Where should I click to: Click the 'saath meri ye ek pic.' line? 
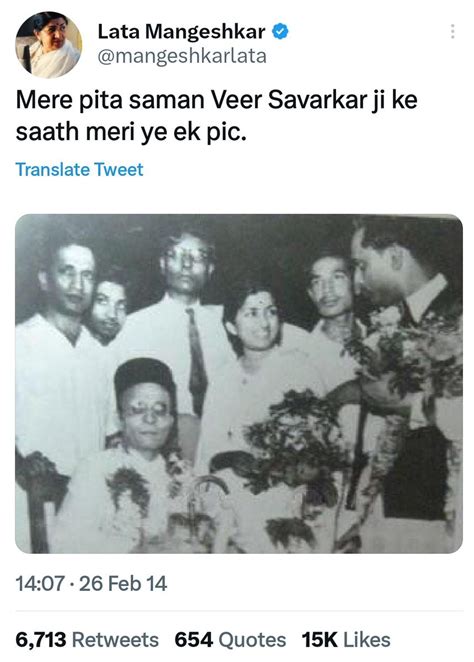(131, 133)
